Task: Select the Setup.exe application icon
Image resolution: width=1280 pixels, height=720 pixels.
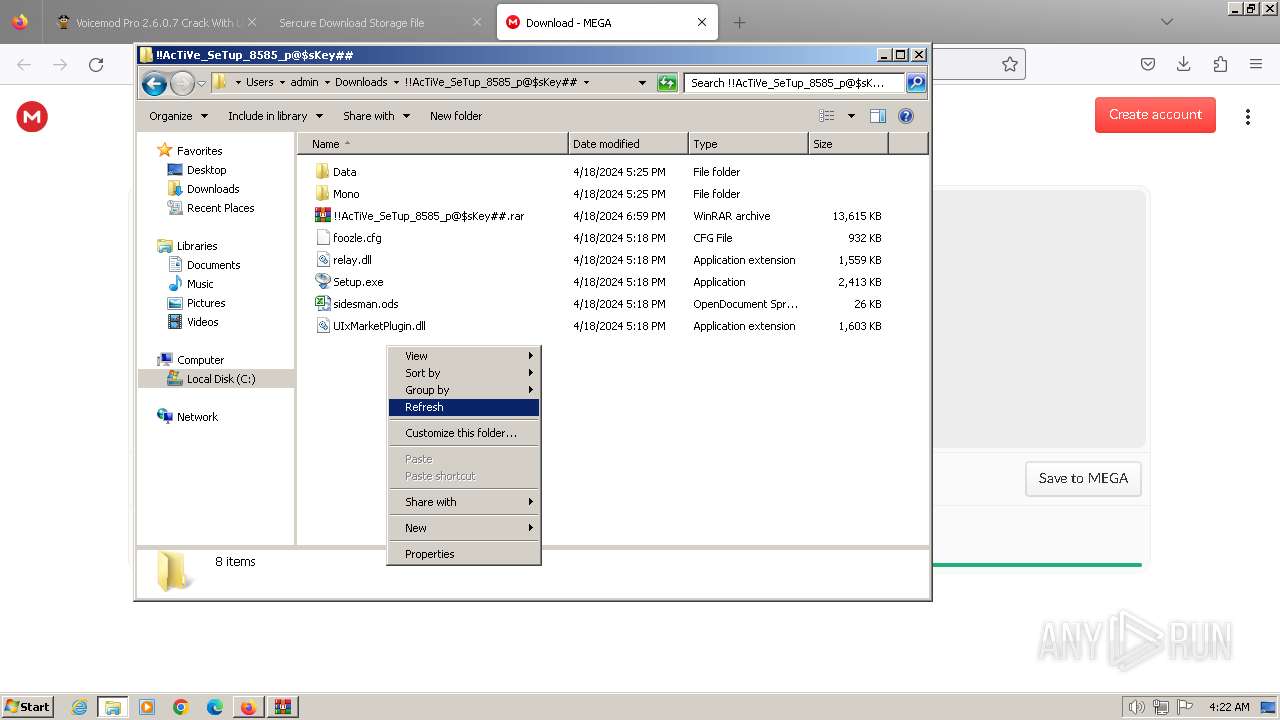Action: coord(322,282)
